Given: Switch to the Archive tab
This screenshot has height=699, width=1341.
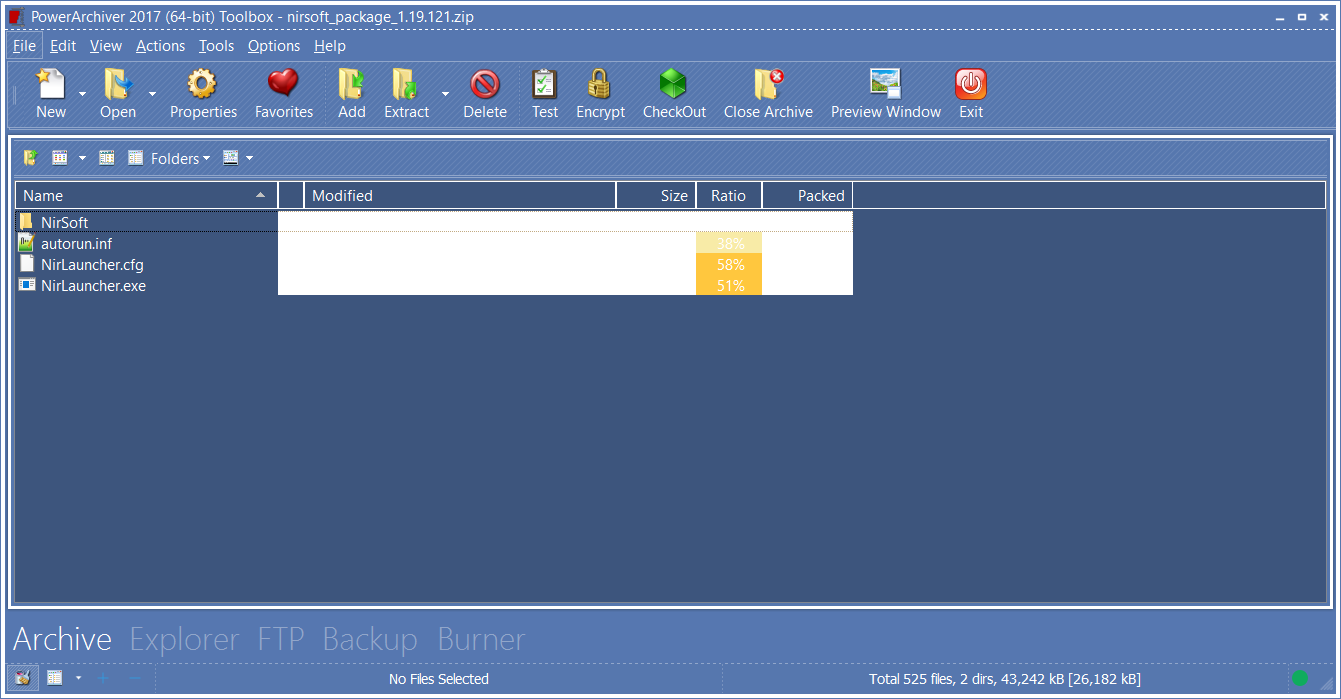Looking at the screenshot, I should pyautogui.click(x=63, y=639).
